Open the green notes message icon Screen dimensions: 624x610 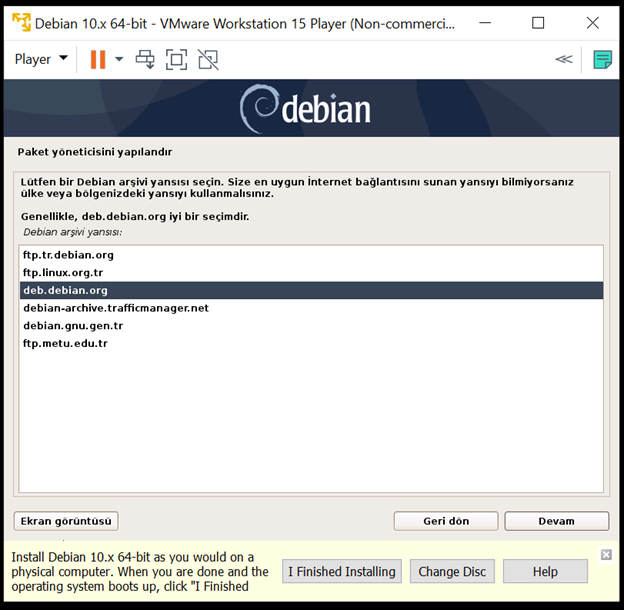coord(603,60)
